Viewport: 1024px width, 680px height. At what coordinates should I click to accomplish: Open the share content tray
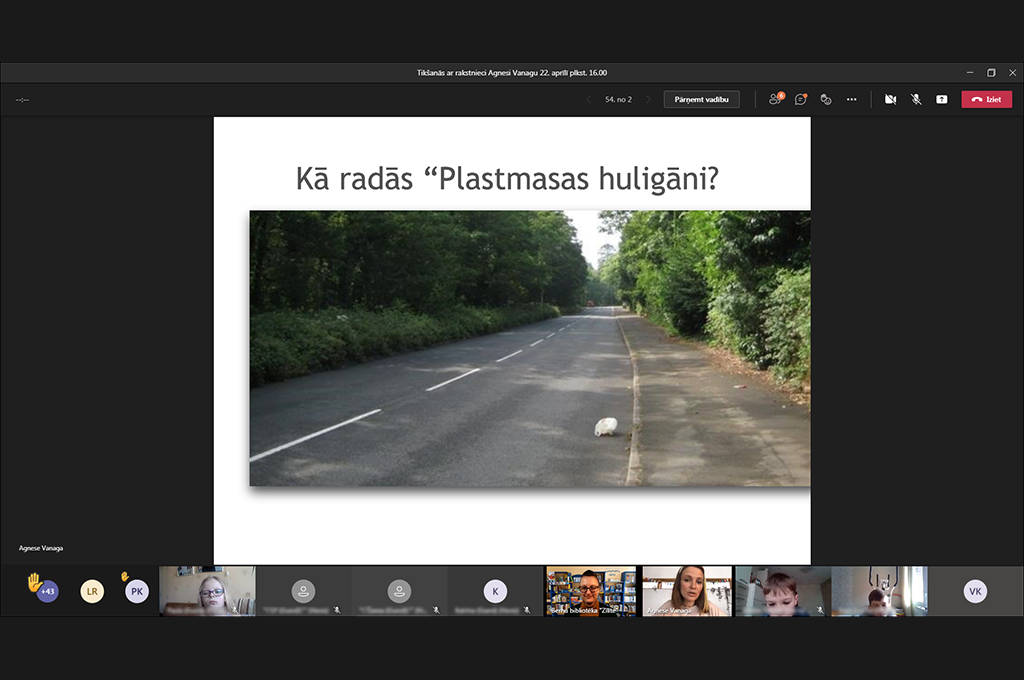coord(942,99)
